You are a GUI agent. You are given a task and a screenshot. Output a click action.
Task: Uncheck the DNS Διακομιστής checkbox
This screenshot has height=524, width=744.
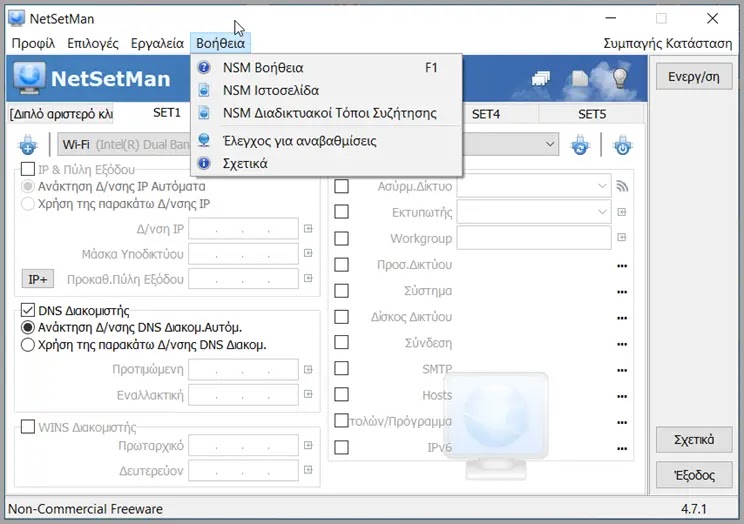point(28,310)
